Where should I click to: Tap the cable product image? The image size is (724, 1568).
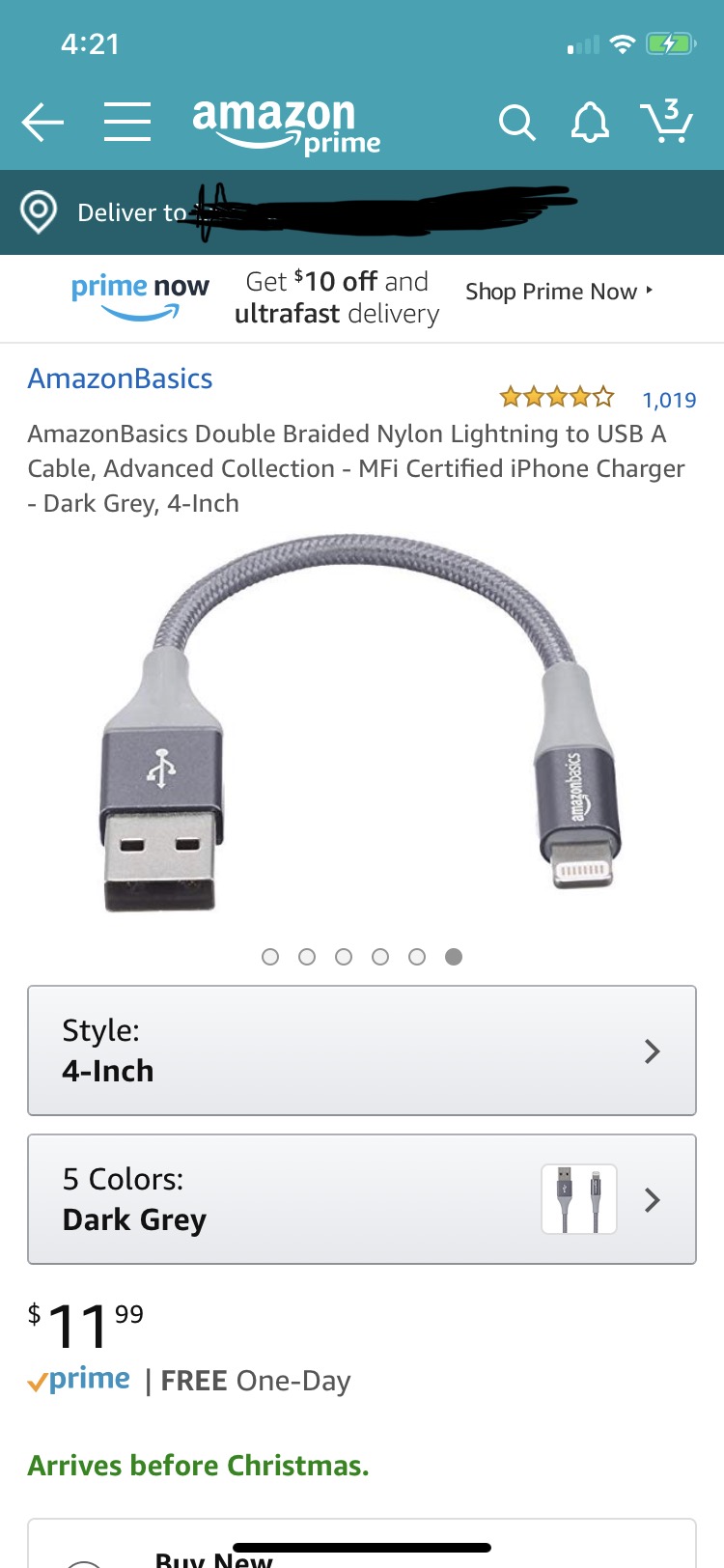(x=361, y=723)
